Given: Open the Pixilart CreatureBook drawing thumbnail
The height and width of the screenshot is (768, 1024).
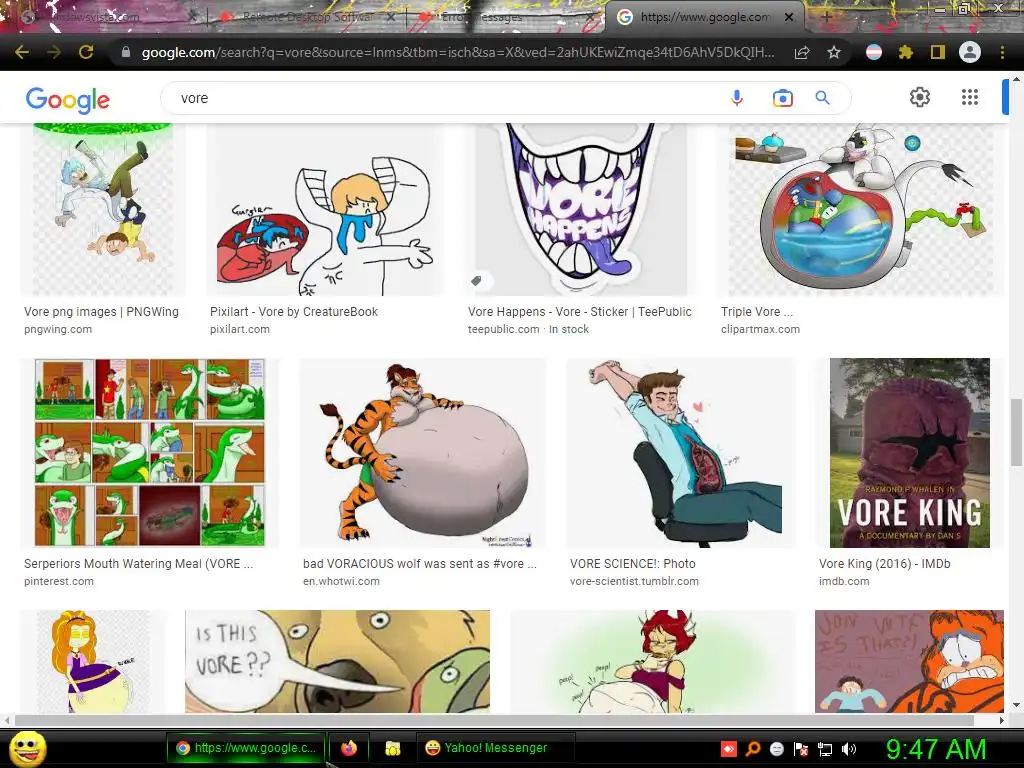Looking at the screenshot, I should click(325, 209).
